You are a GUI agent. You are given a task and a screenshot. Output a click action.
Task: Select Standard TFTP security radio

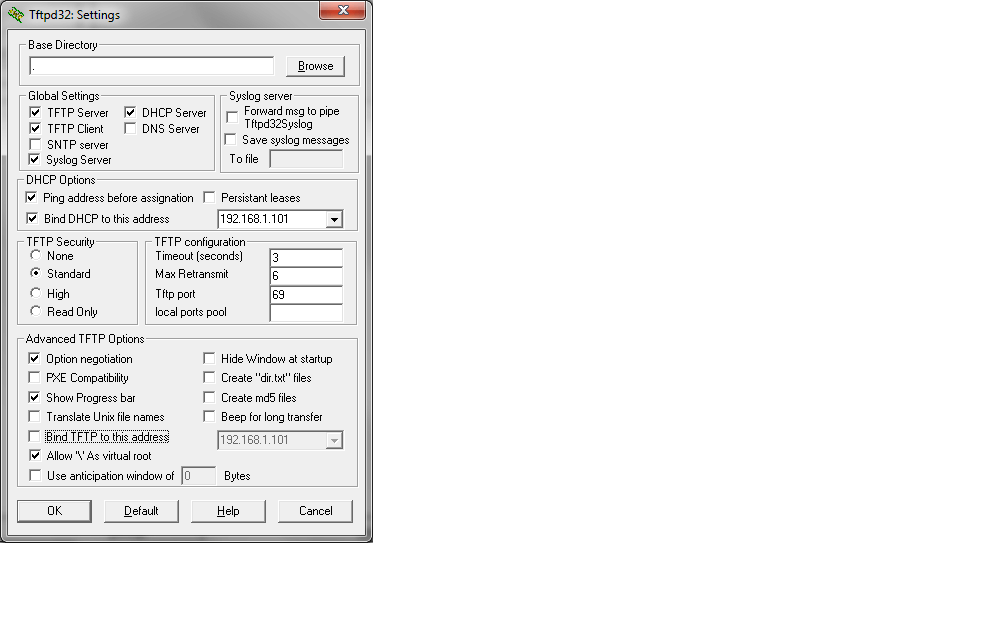pos(35,273)
